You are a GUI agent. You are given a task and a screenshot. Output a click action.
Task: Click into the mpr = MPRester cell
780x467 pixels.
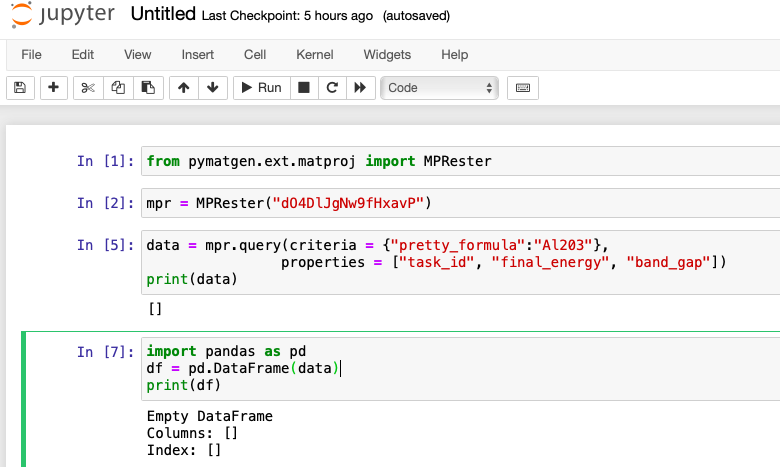tap(461, 203)
